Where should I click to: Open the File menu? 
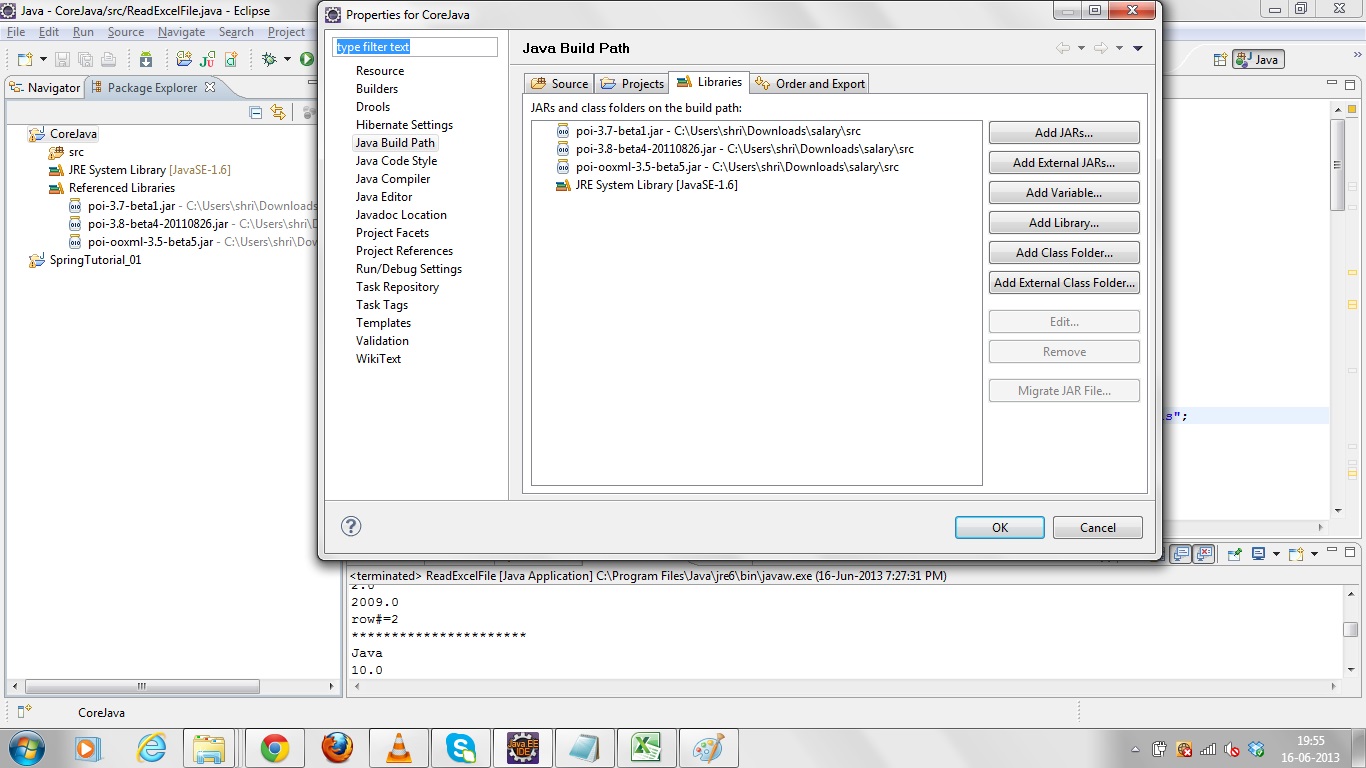point(16,32)
